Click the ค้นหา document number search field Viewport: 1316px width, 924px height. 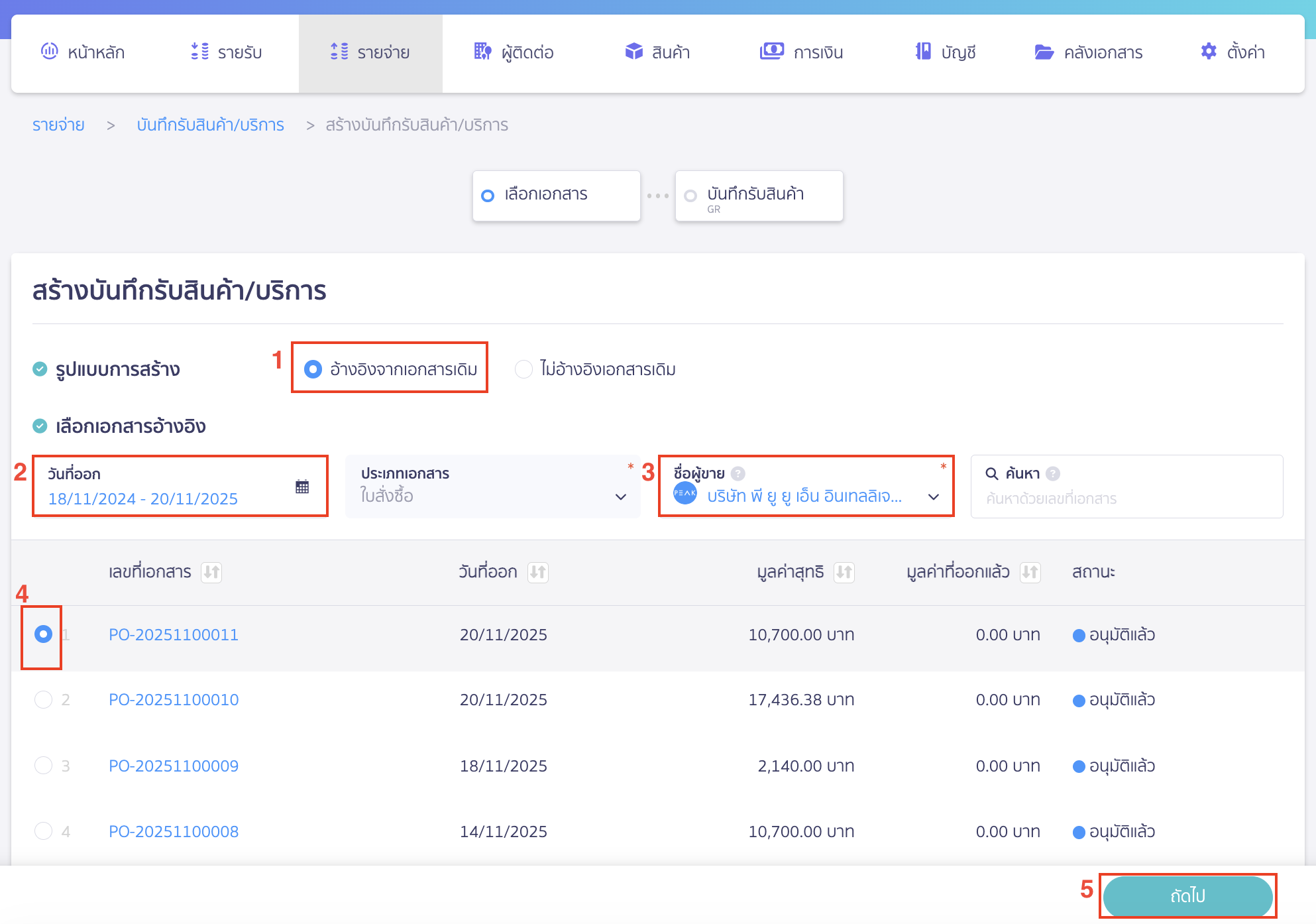(x=1126, y=498)
